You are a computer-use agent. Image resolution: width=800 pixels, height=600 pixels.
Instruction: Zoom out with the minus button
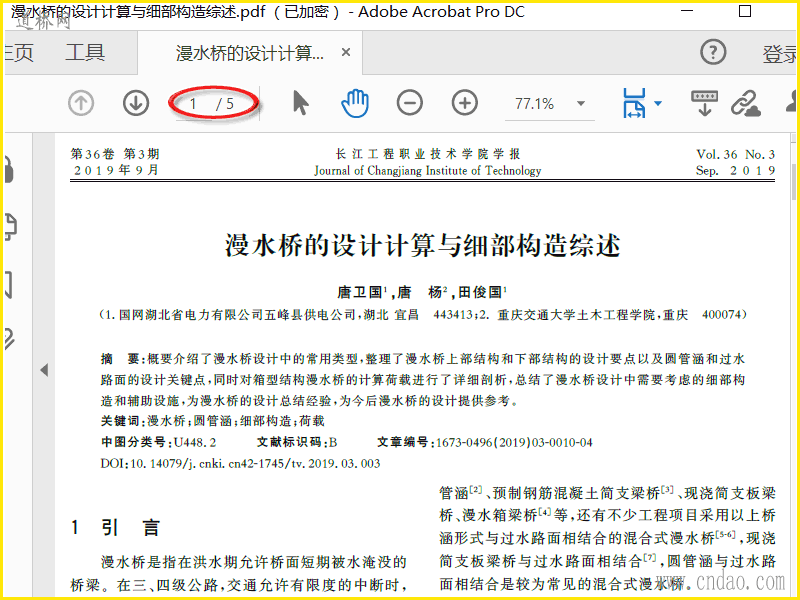[x=410, y=103]
